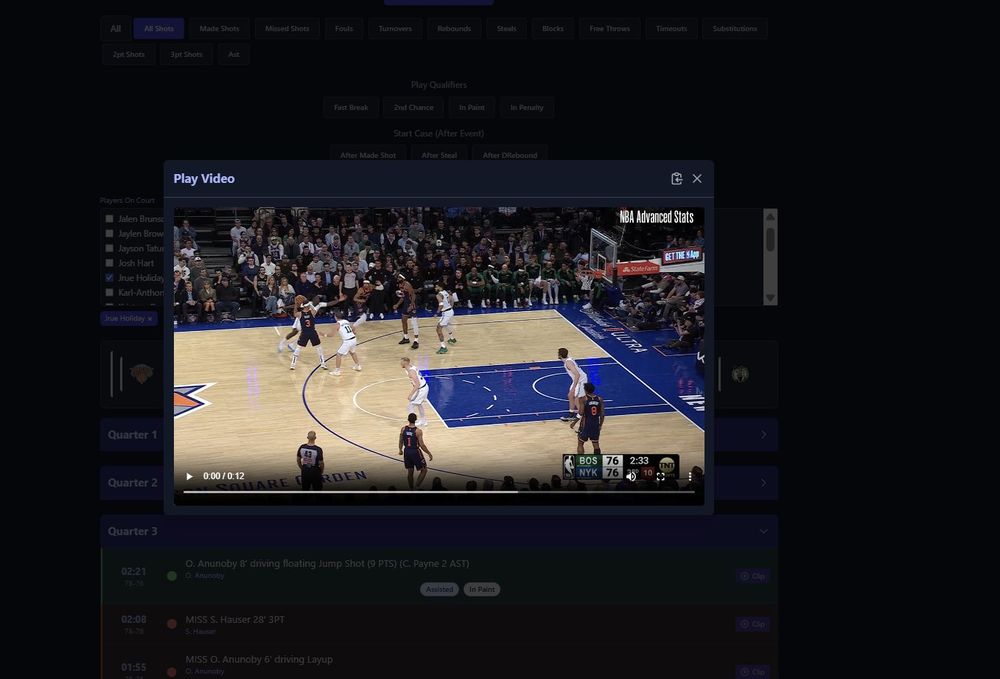Select the Knicks team logo

tap(141, 374)
